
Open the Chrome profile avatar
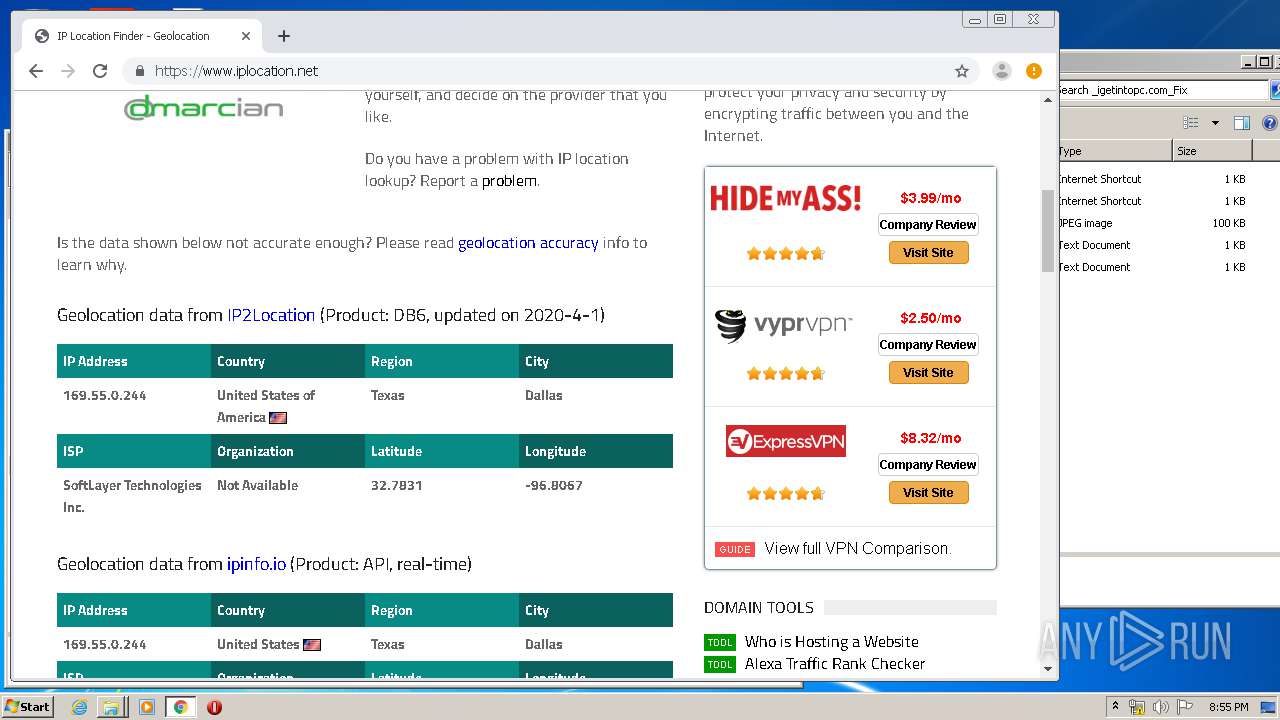click(x=1001, y=71)
